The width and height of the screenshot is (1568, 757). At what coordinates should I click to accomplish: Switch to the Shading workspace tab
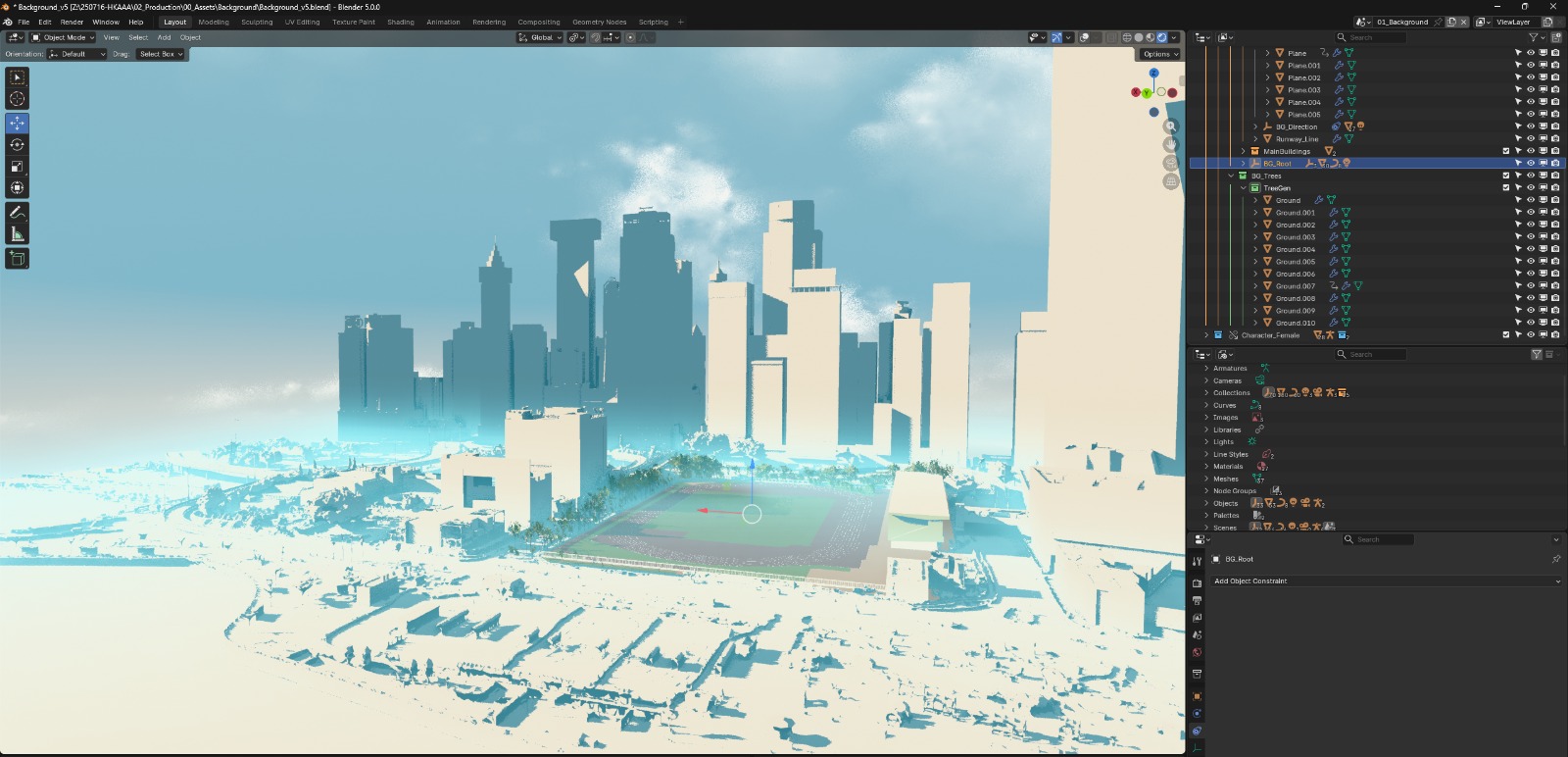pos(401,22)
